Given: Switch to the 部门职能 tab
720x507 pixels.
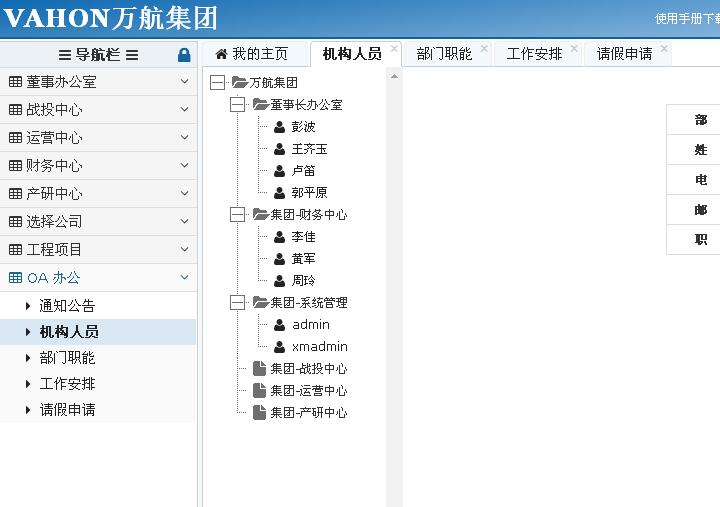Looking at the screenshot, I should click(444, 54).
